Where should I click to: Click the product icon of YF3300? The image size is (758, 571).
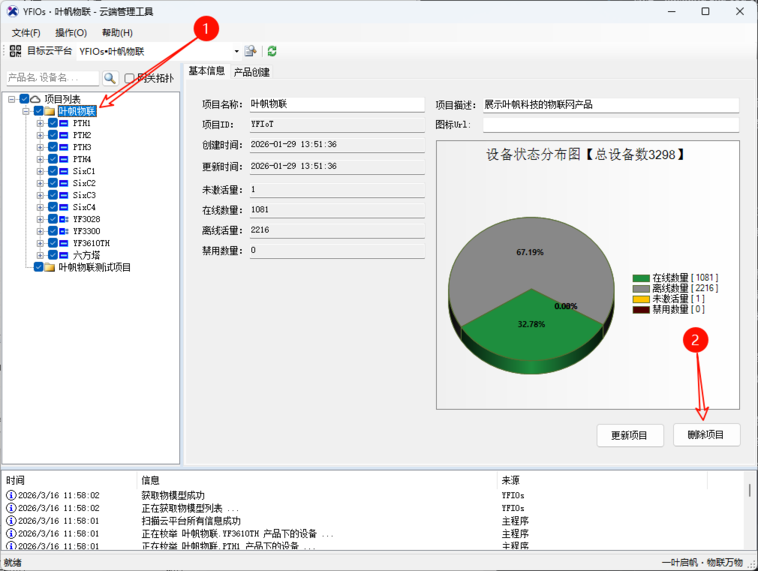coord(63,231)
